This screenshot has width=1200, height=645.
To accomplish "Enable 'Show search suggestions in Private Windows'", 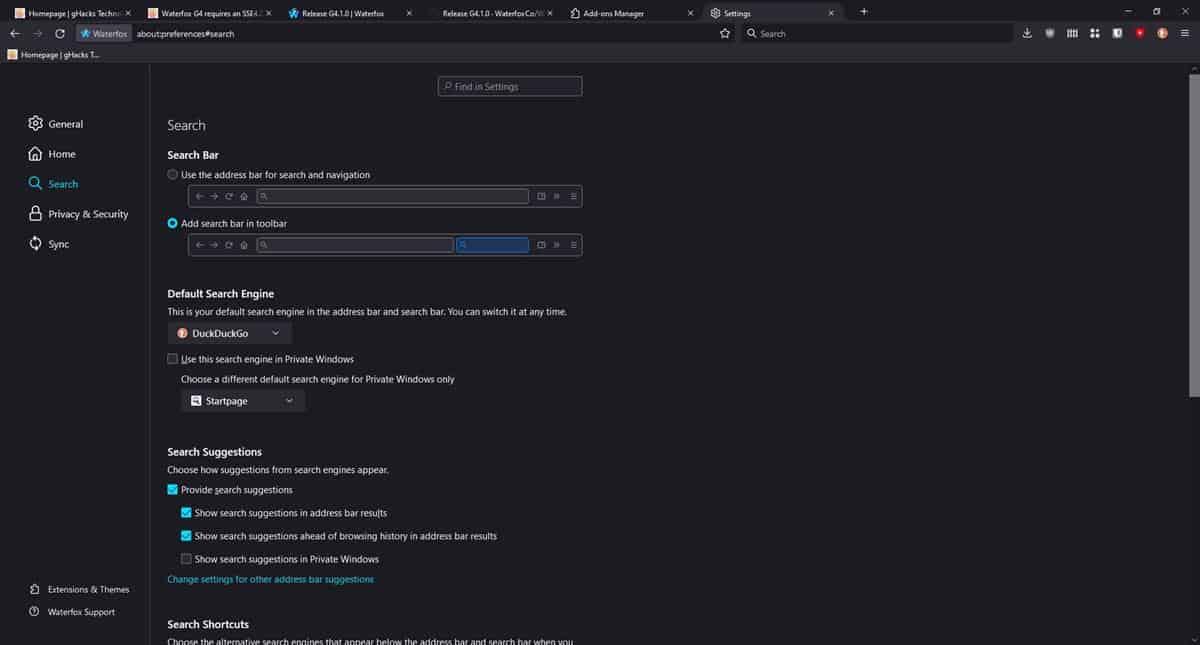I will pos(186,559).
